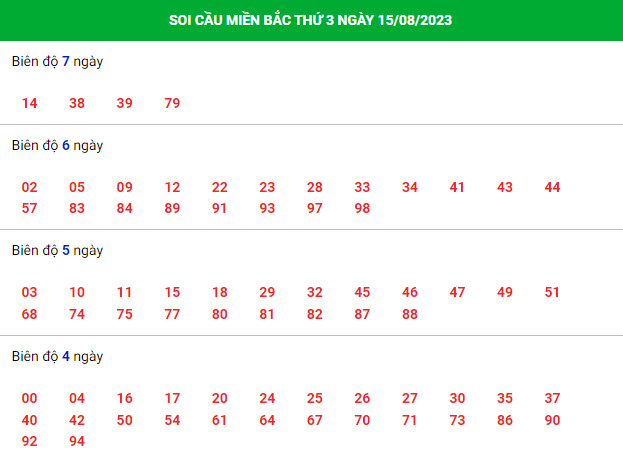The image size is (623, 459).
Task: Select number 44 in the 6-day group
Action: 552,187
